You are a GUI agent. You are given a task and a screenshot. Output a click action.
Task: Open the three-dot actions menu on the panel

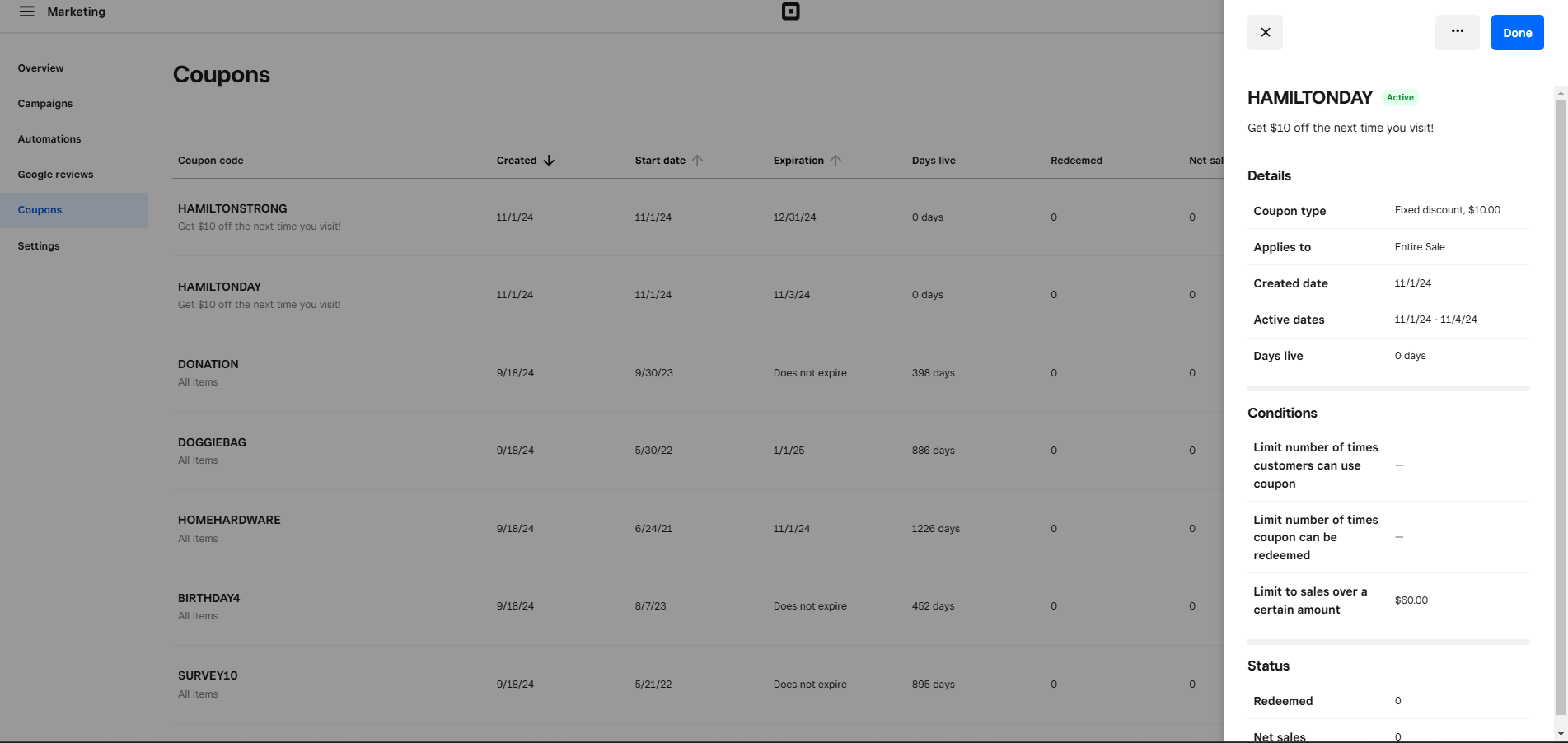(x=1457, y=32)
